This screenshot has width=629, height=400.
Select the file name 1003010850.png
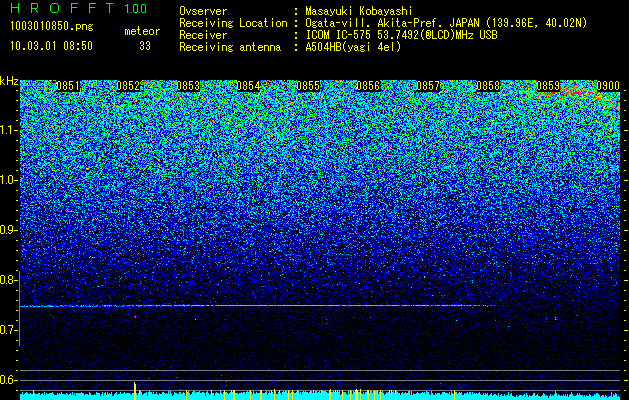coord(52,26)
